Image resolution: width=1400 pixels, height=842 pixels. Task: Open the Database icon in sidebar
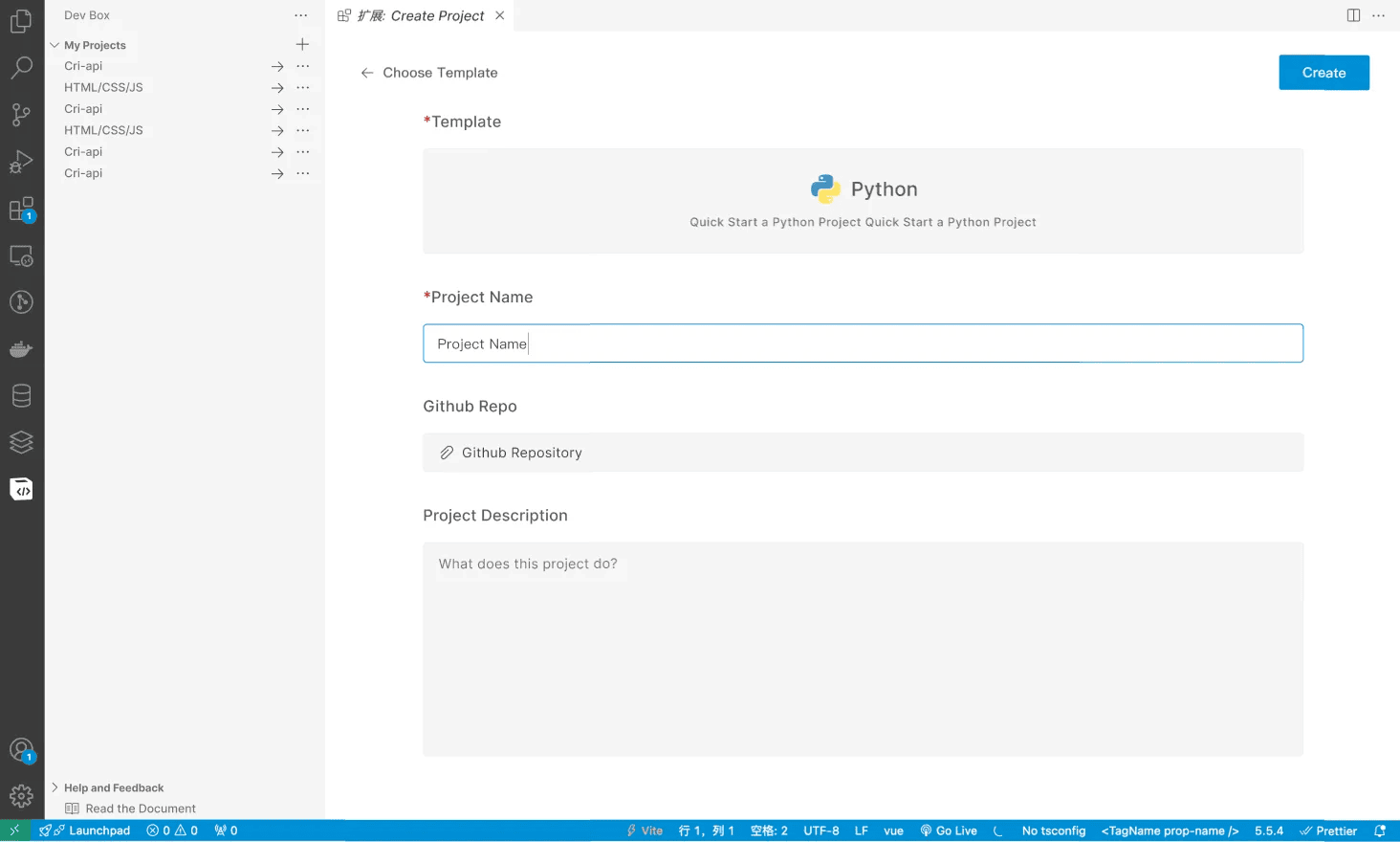(21, 395)
